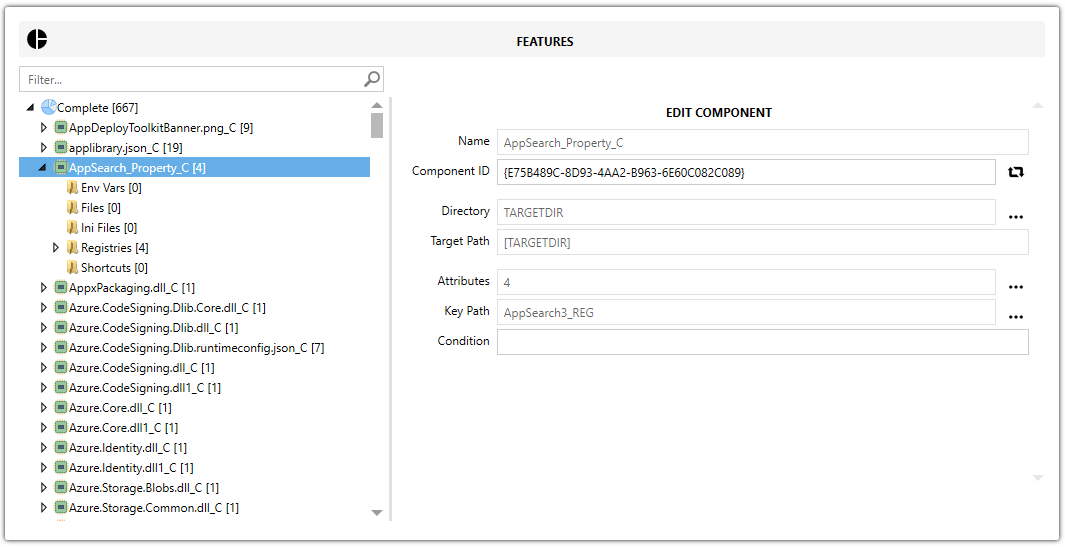Collapse the AppSearch_Property_C node

[43, 168]
